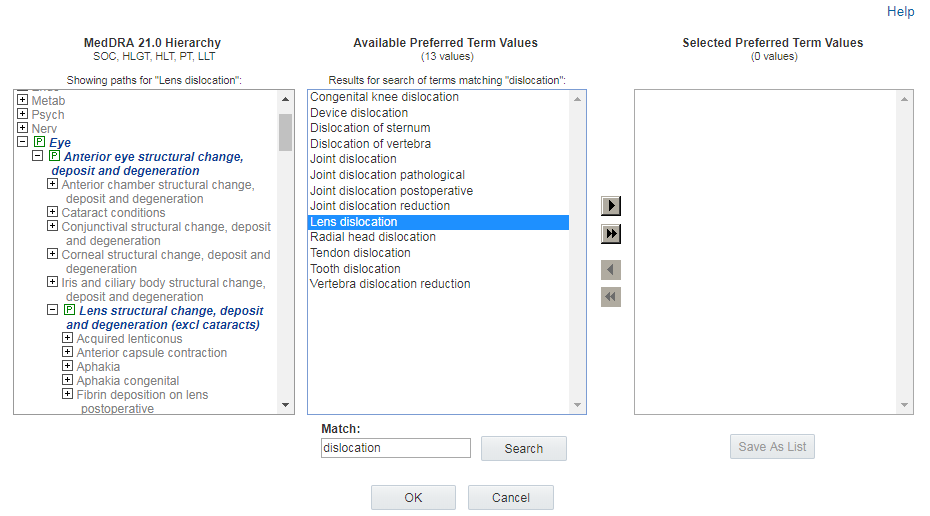Click the move selected term right arrow
This screenshot has height=516, width=930.
[611, 206]
